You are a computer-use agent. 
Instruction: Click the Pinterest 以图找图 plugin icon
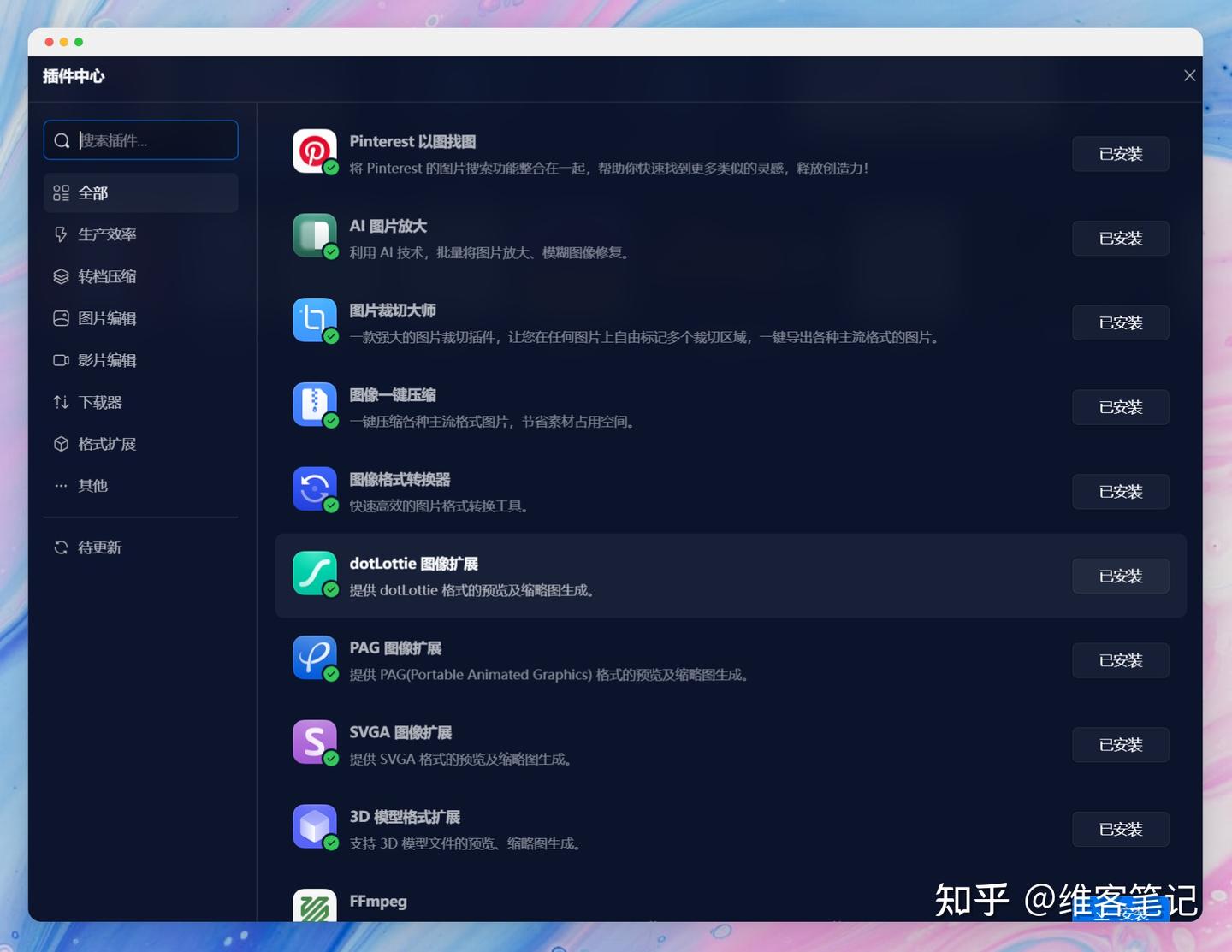point(315,151)
